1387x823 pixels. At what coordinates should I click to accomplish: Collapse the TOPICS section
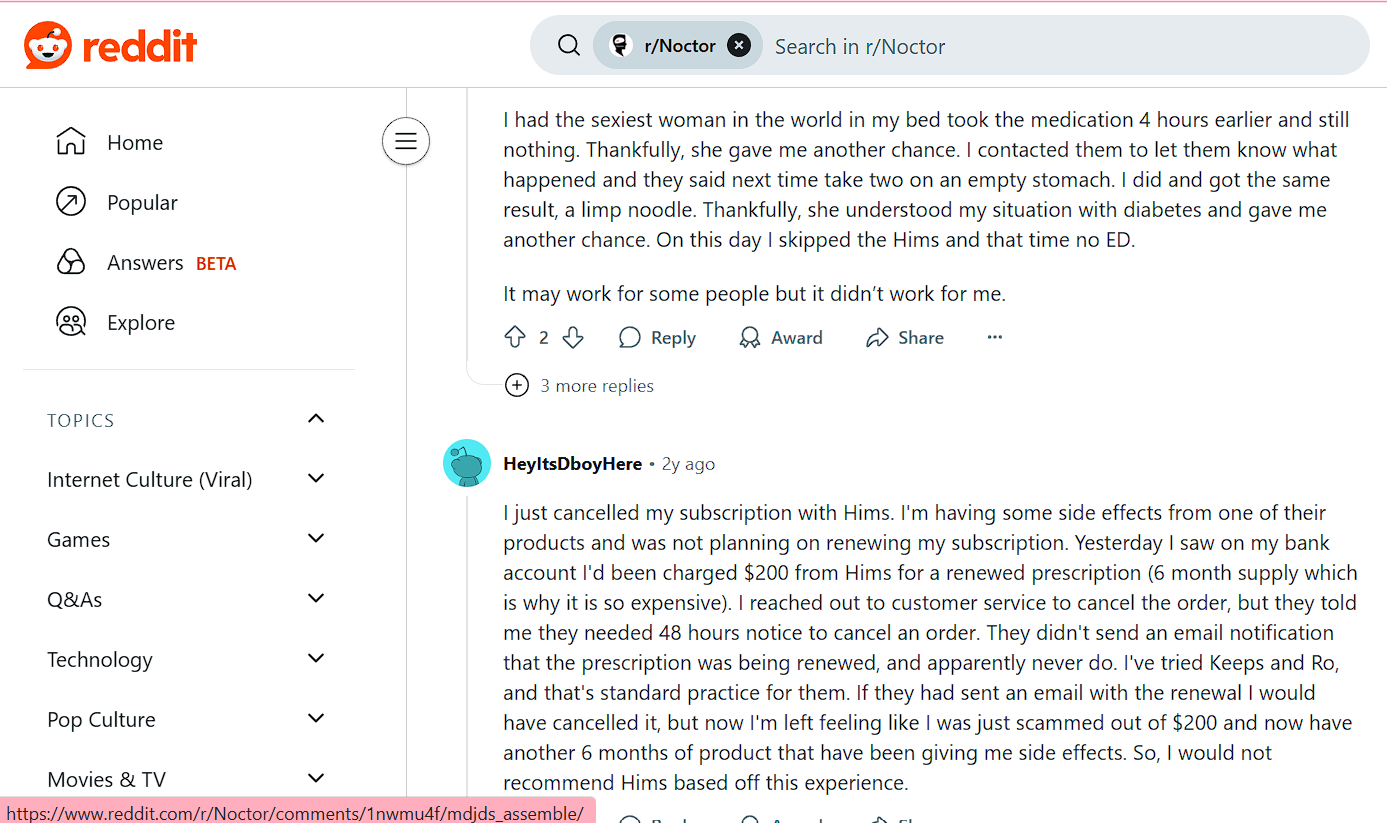(316, 419)
